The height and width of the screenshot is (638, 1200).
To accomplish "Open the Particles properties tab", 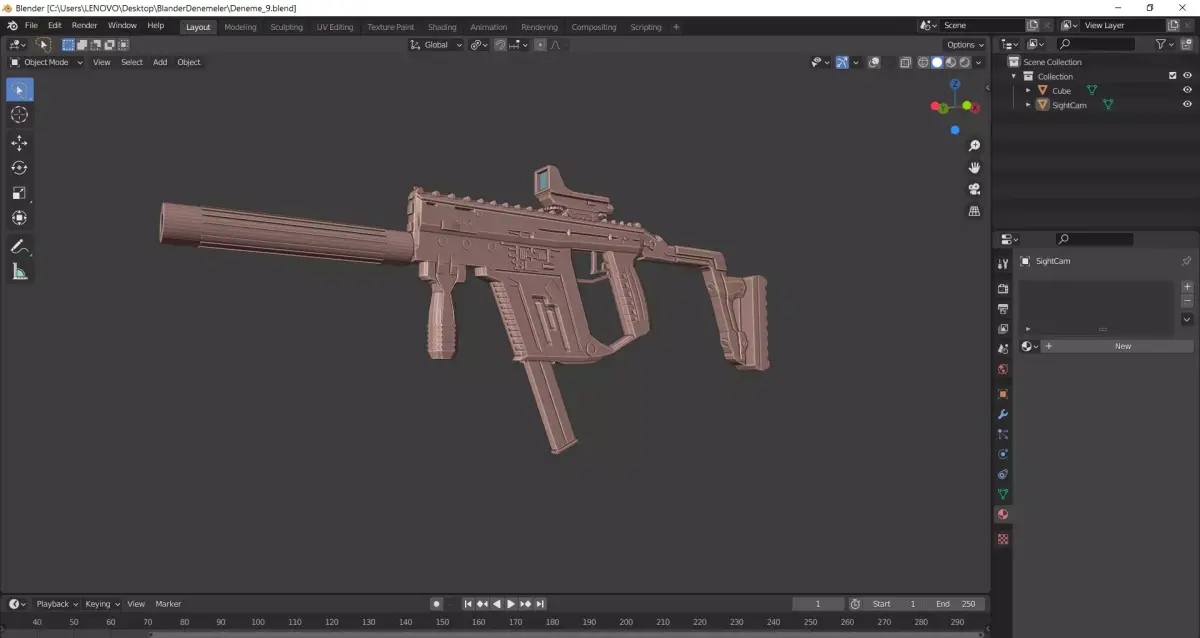I will (x=1003, y=434).
